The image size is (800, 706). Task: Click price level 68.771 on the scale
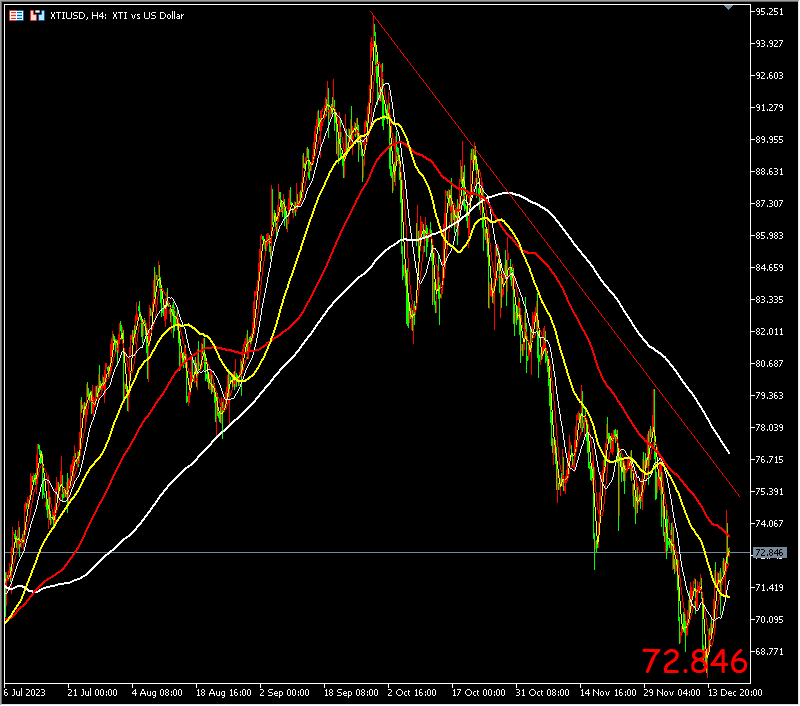(769, 652)
